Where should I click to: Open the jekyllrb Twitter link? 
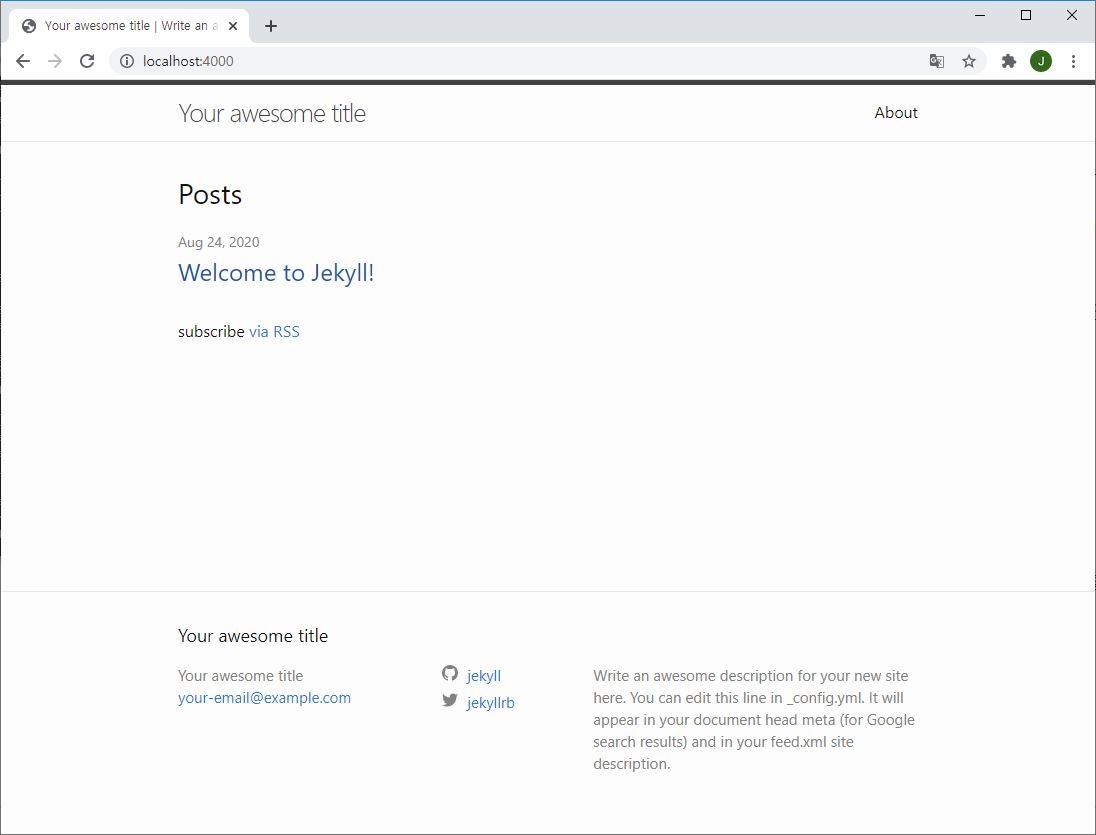pos(491,702)
